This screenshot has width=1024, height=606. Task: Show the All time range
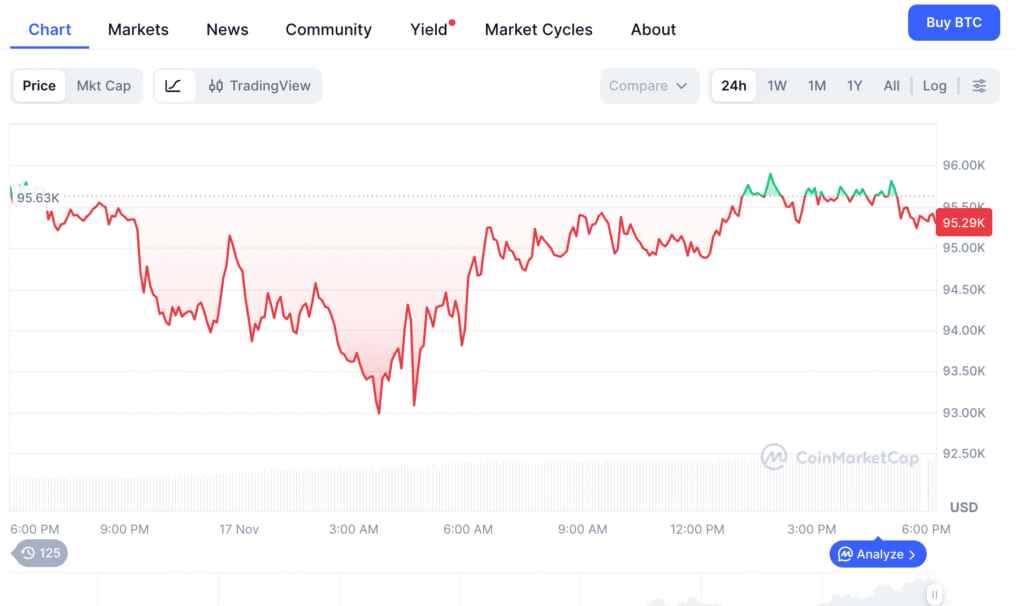891,86
